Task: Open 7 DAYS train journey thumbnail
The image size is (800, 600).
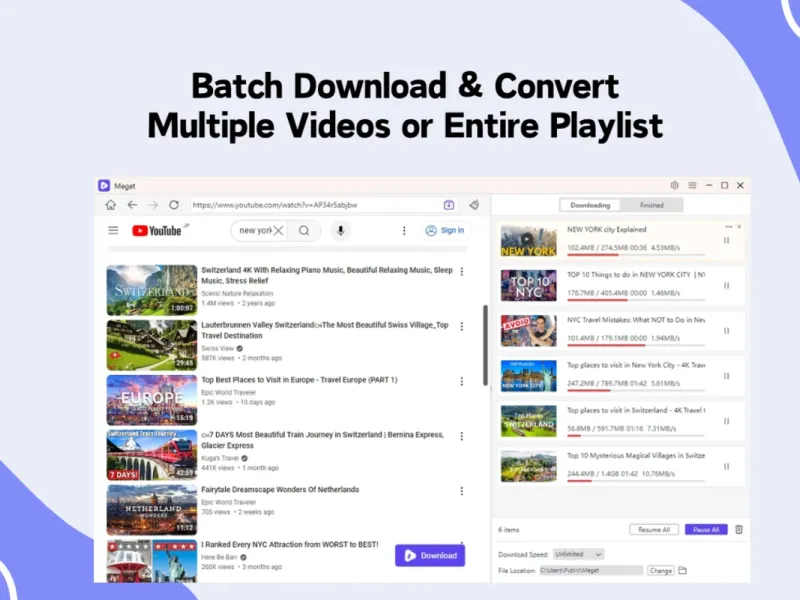Action: click(152, 455)
